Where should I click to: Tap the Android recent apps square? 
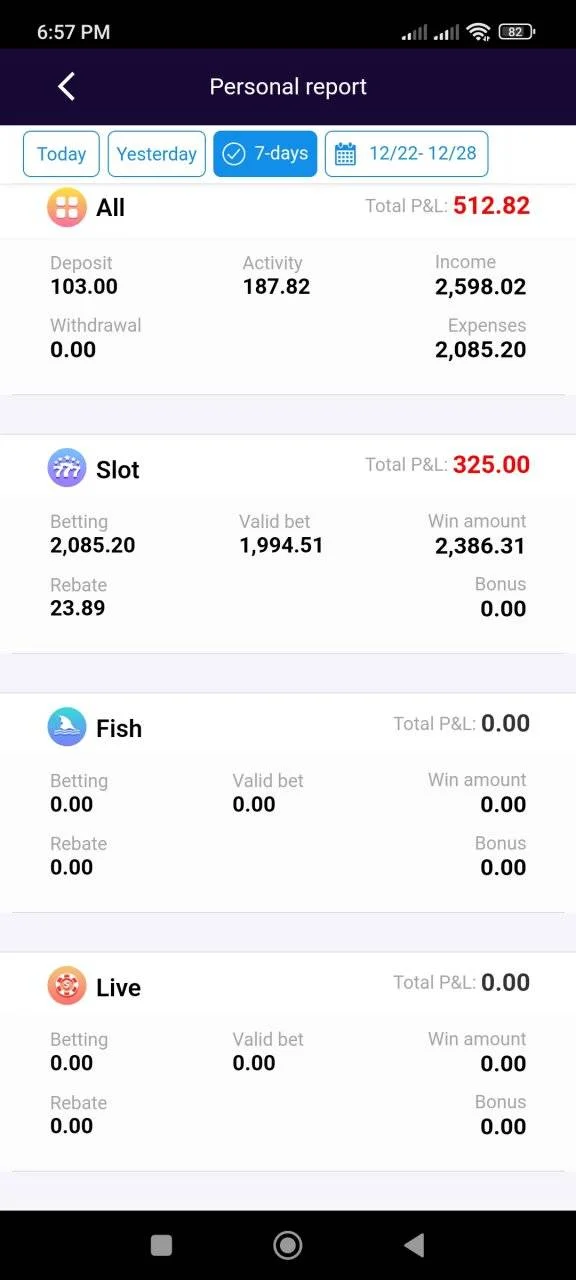point(161,1245)
